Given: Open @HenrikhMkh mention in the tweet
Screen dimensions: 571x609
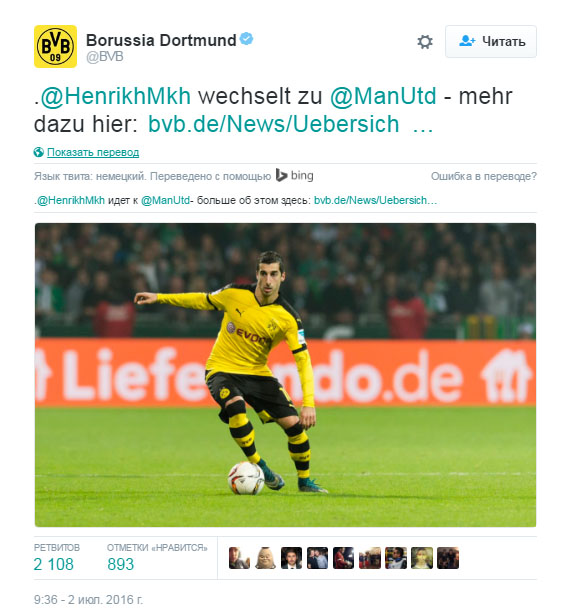Looking at the screenshot, I should [116, 96].
